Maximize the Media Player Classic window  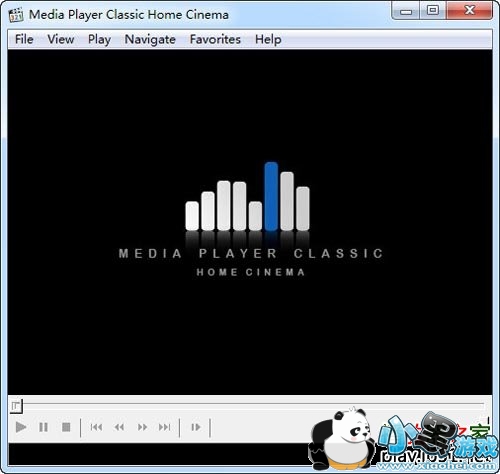click(433, 11)
